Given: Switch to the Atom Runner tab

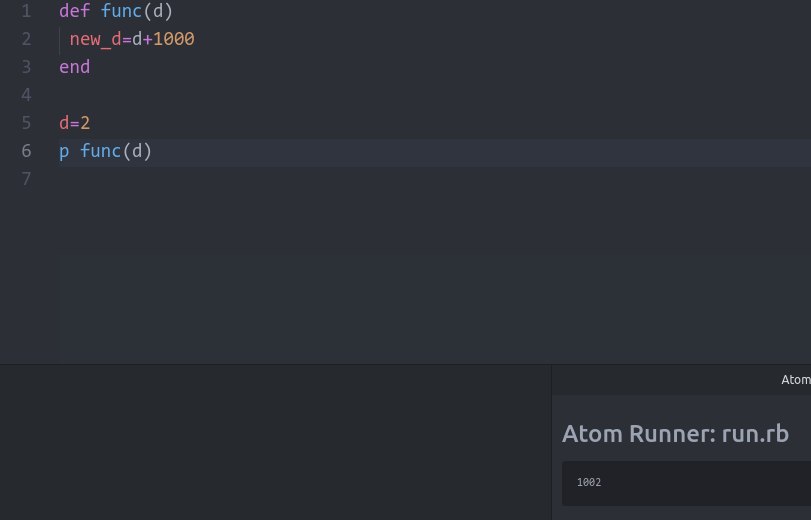Looking at the screenshot, I should click(795, 380).
